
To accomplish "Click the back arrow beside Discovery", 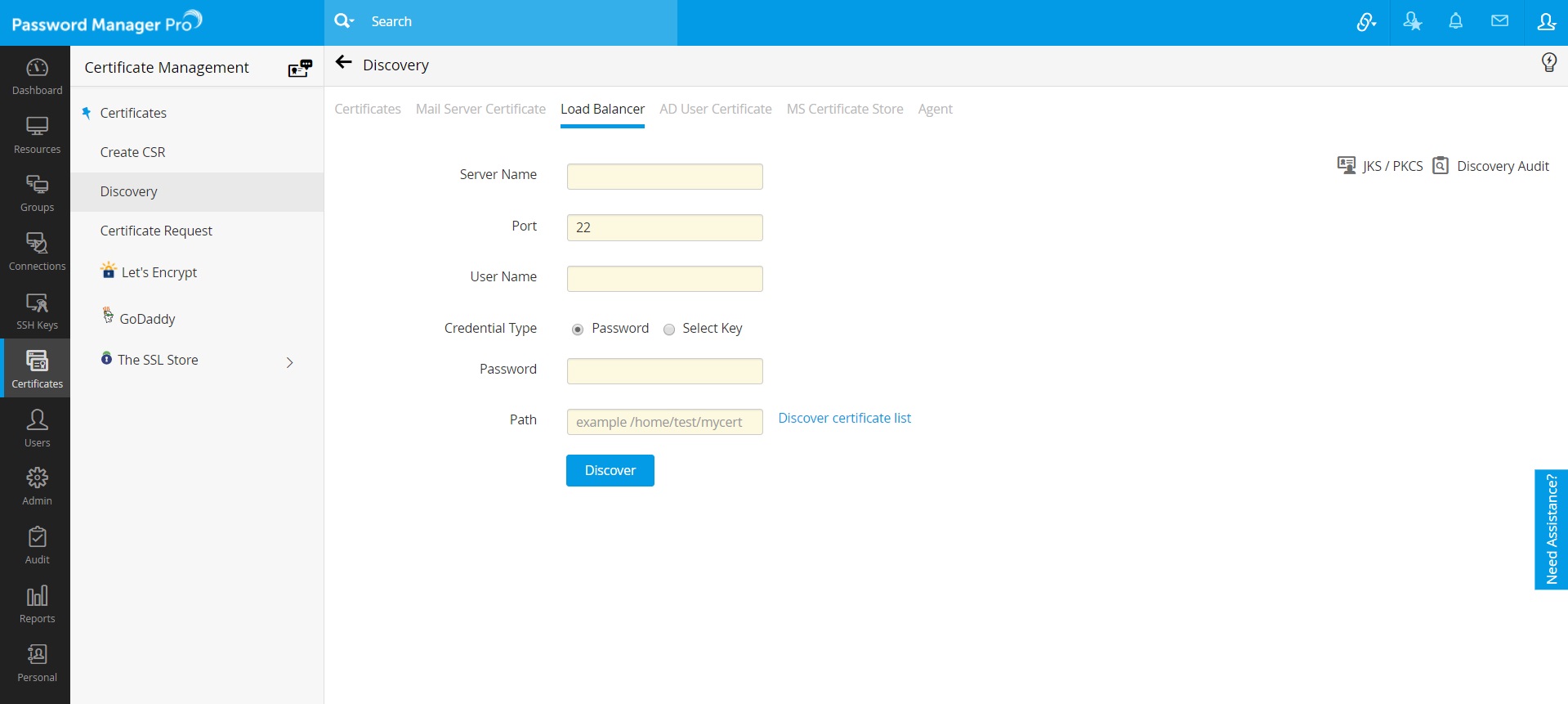I will click(344, 62).
